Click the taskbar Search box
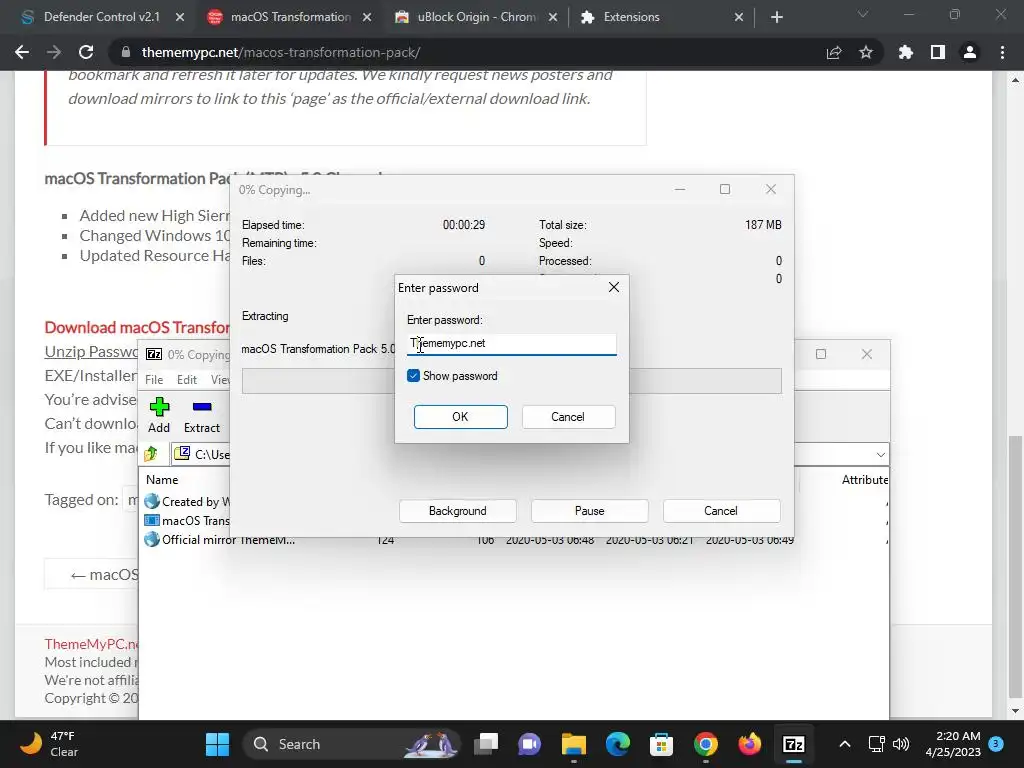 tap(351, 744)
